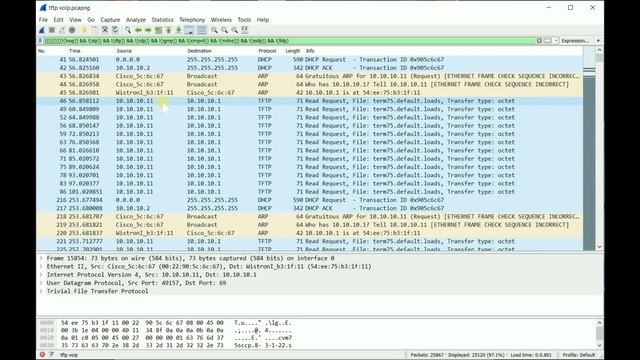
Task: Open capture file properties in status bar
Action: tap(51, 355)
